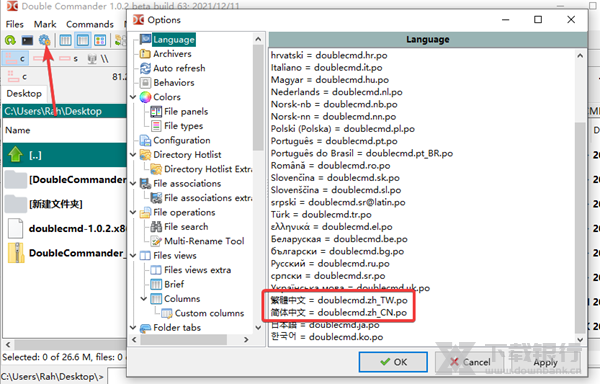Image resolution: width=600 pixels, height=384 pixels.
Task: Click the Apply button
Action: click(x=545, y=362)
